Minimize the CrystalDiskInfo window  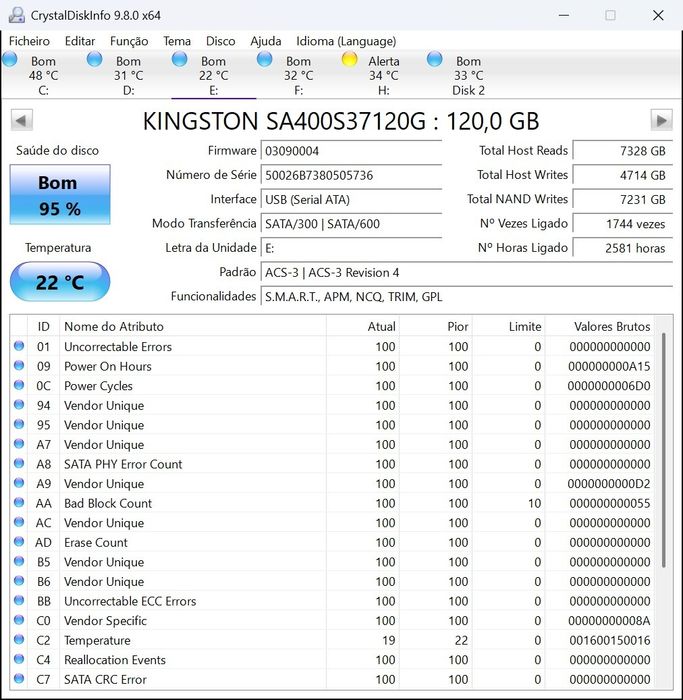tap(564, 15)
